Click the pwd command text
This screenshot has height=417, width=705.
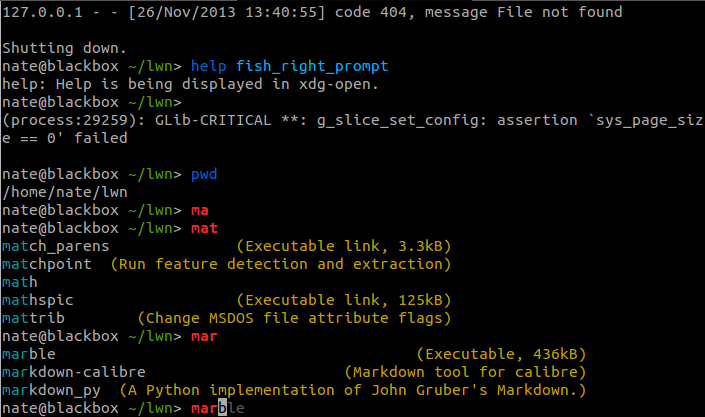(x=204, y=174)
